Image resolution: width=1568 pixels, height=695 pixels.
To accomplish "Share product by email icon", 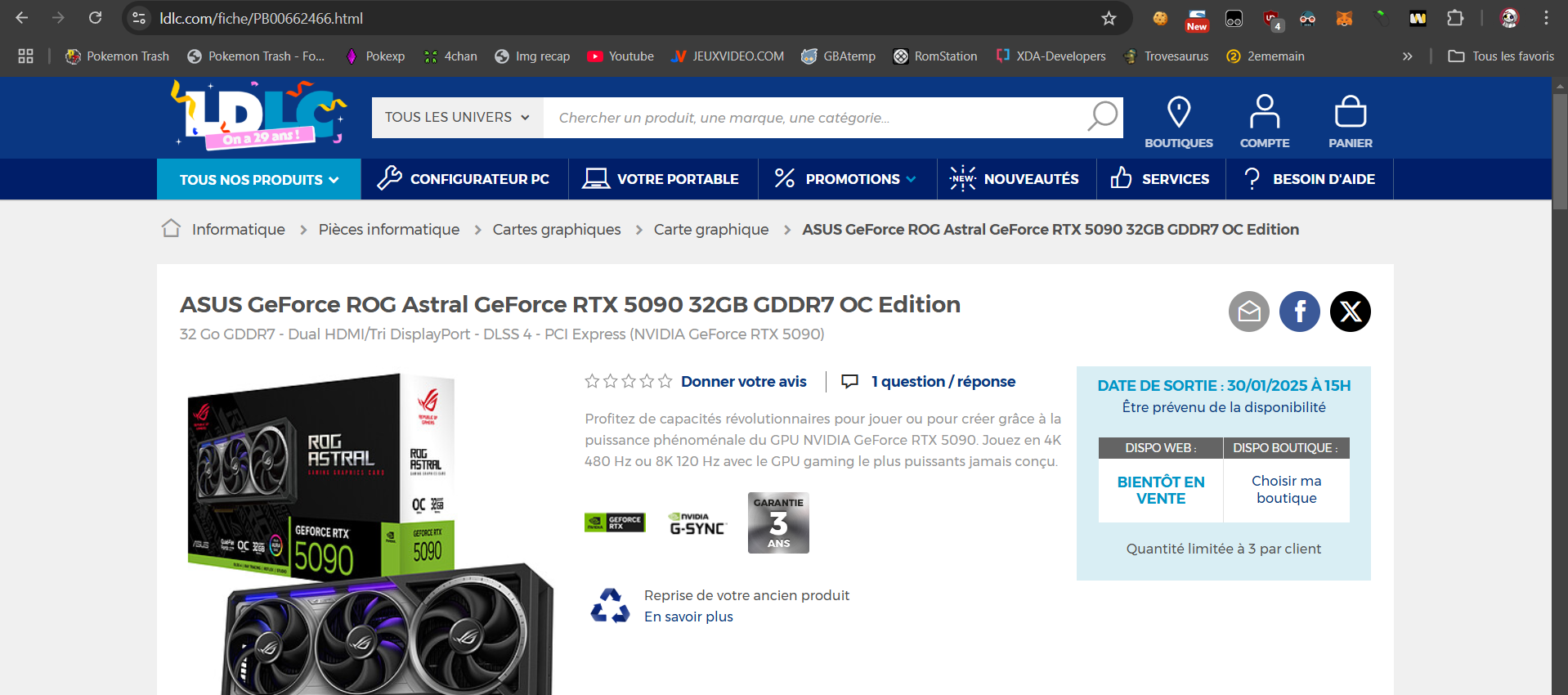I will [1249, 312].
